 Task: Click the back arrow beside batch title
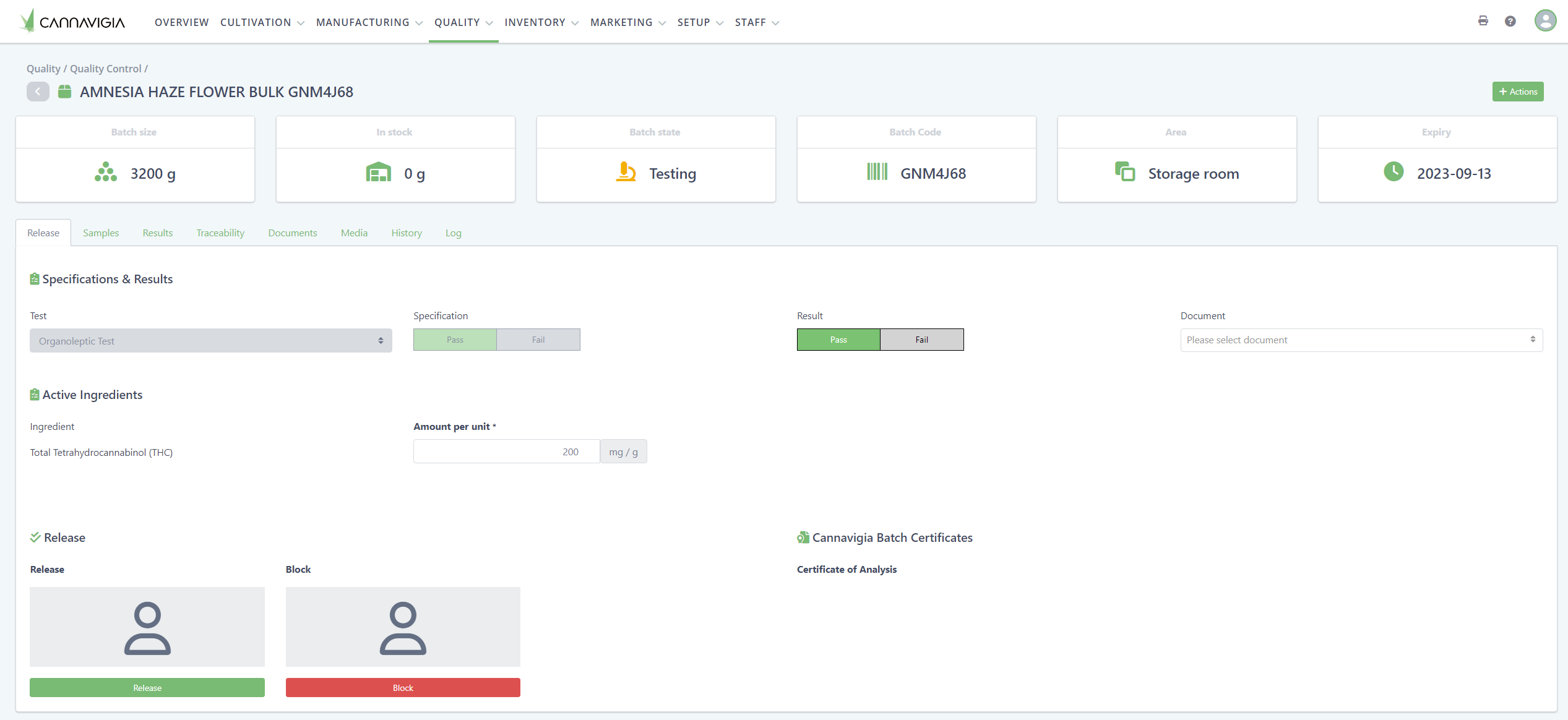pos(38,92)
